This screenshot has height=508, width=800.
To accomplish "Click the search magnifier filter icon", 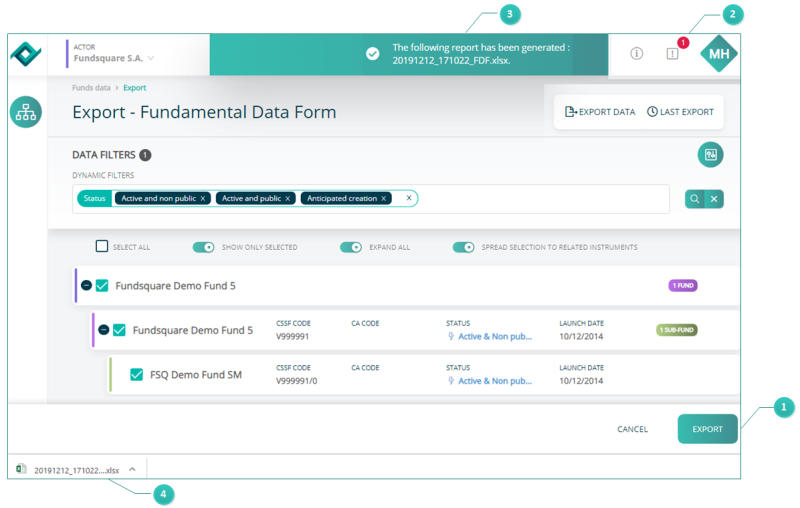I will (x=694, y=199).
